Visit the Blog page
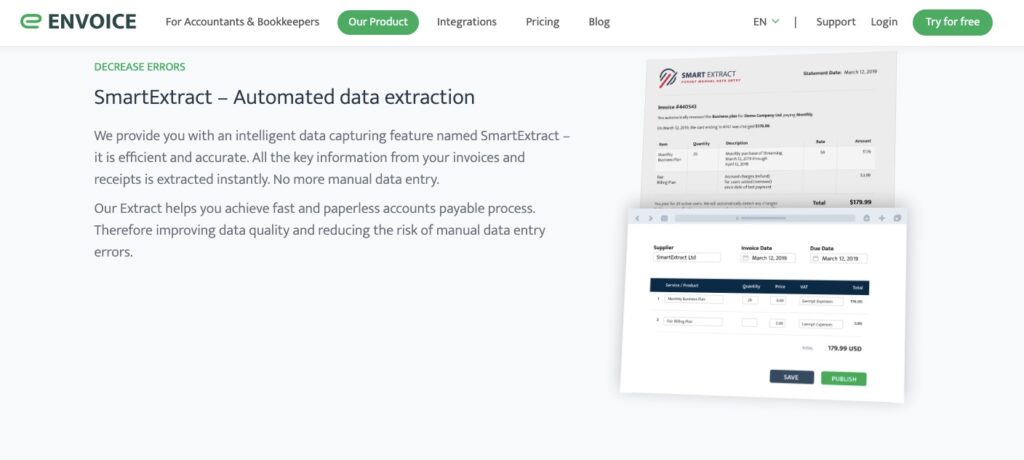The image size is (1024, 460). tap(599, 22)
